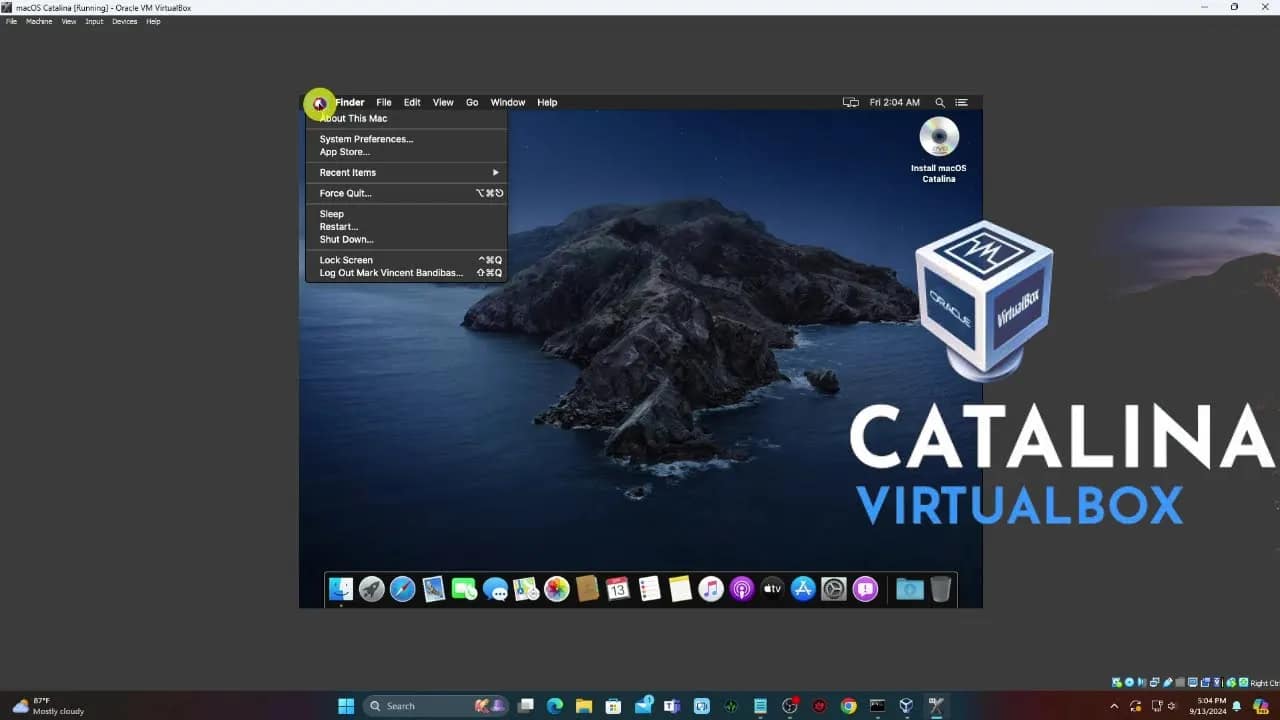Open the Notification Center icon in menu bar

962,102
